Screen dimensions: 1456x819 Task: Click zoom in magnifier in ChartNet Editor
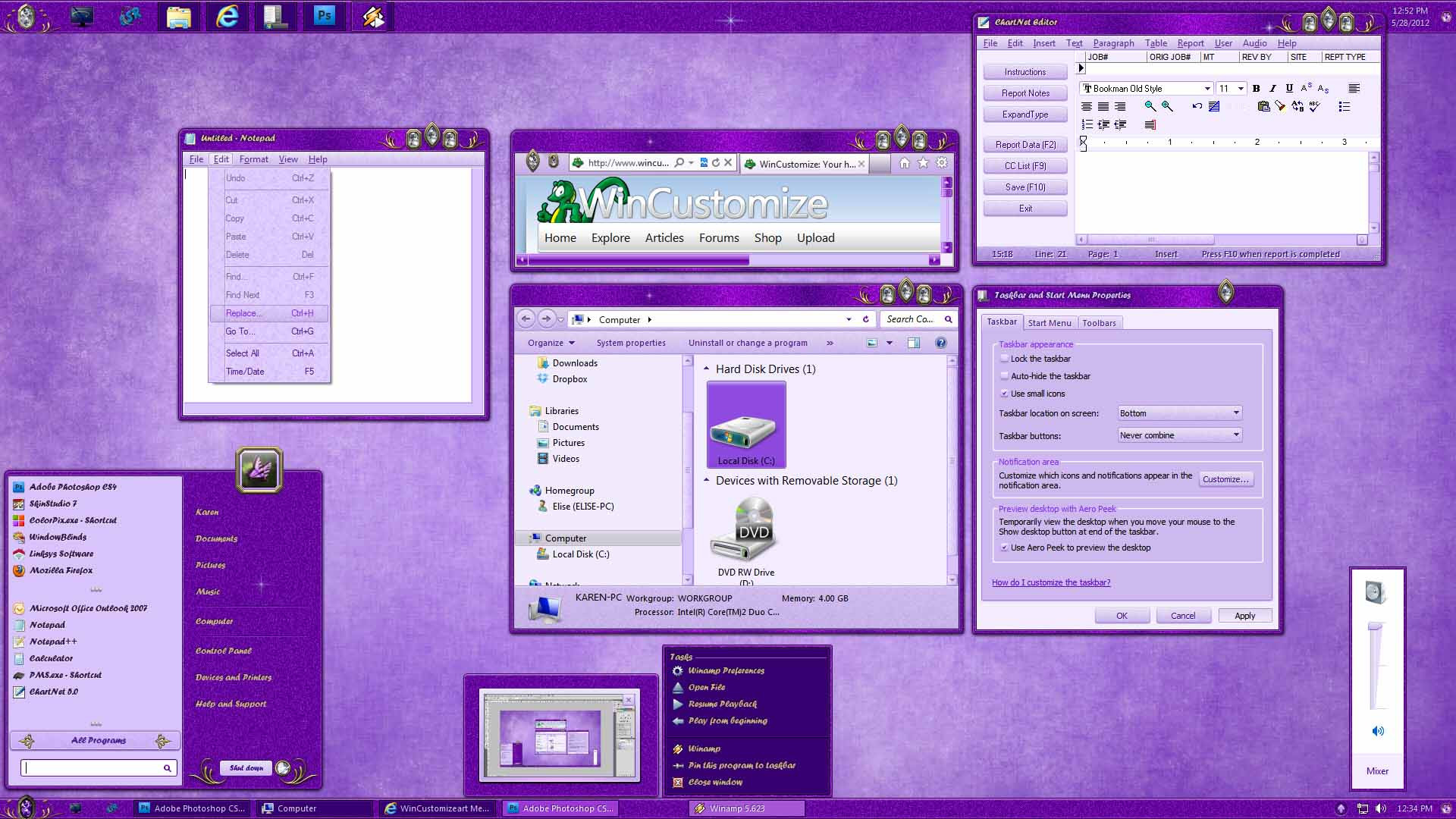pos(1167,106)
